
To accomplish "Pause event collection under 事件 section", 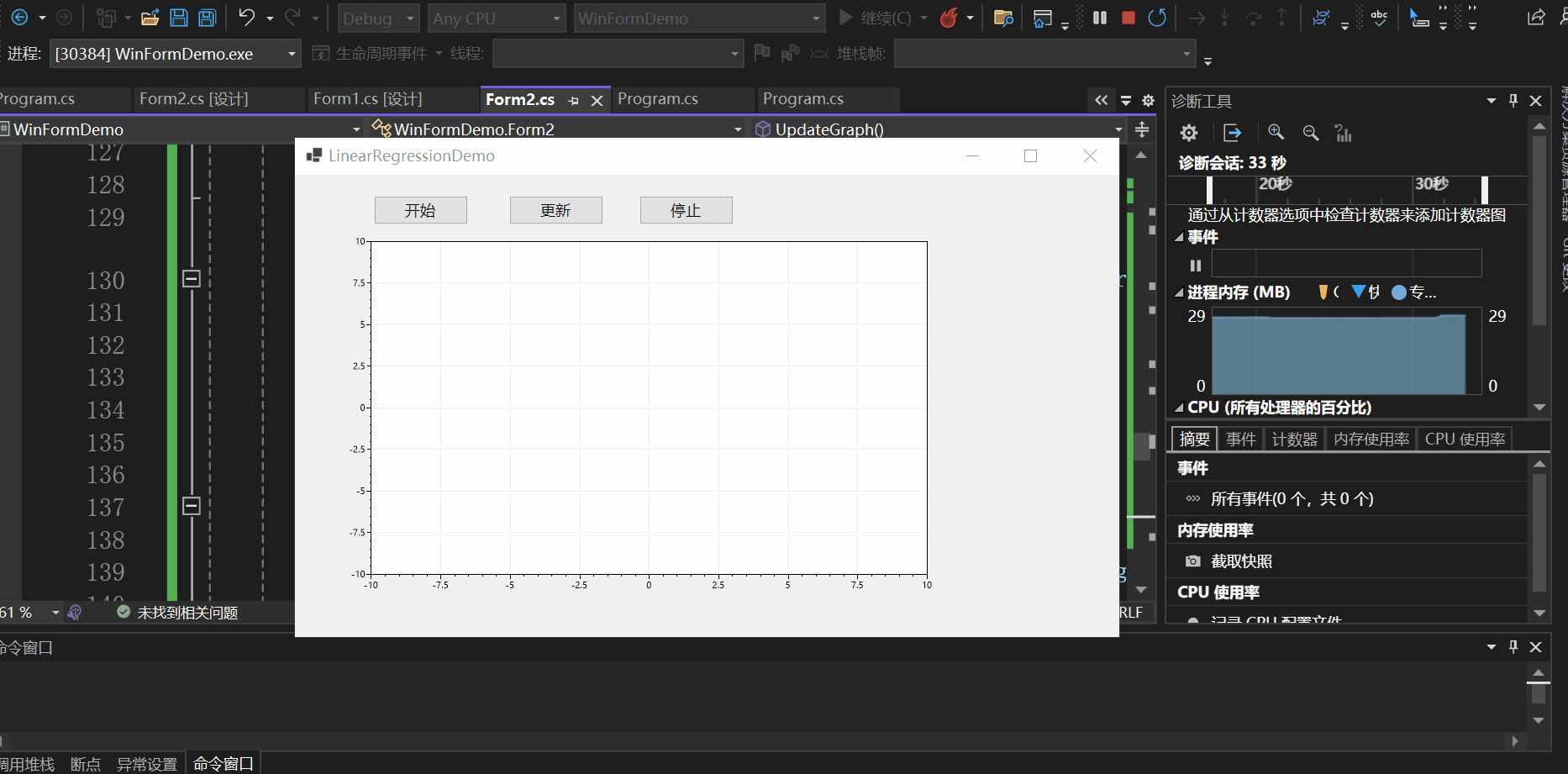I will tap(1196, 265).
